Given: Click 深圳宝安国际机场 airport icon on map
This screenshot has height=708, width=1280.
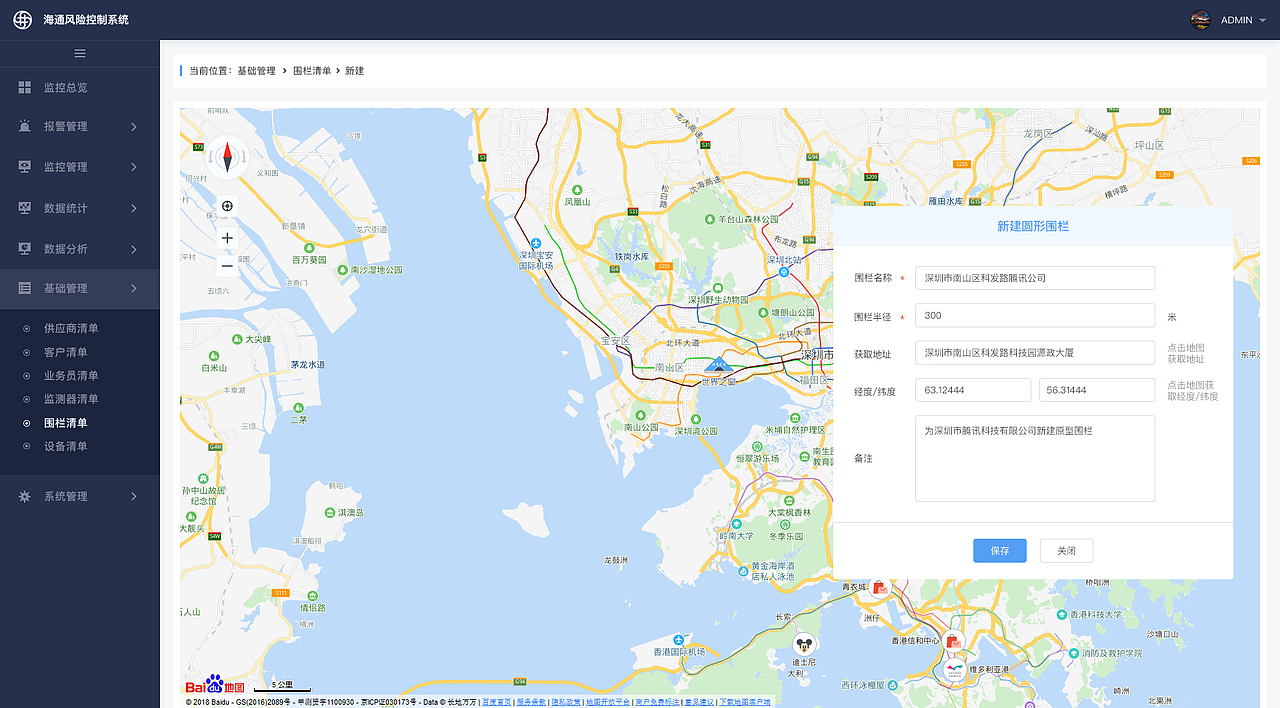Looking at the screenshot, I should (537, 243).
